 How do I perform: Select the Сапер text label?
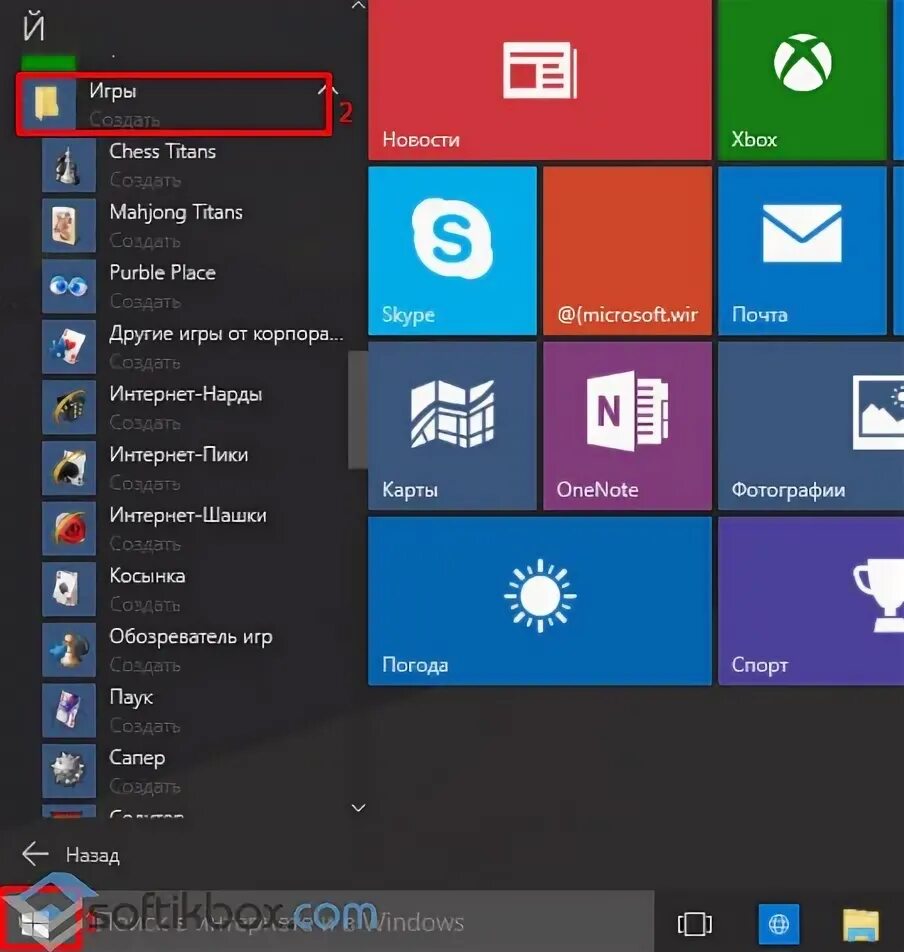(x=137, y=758)
